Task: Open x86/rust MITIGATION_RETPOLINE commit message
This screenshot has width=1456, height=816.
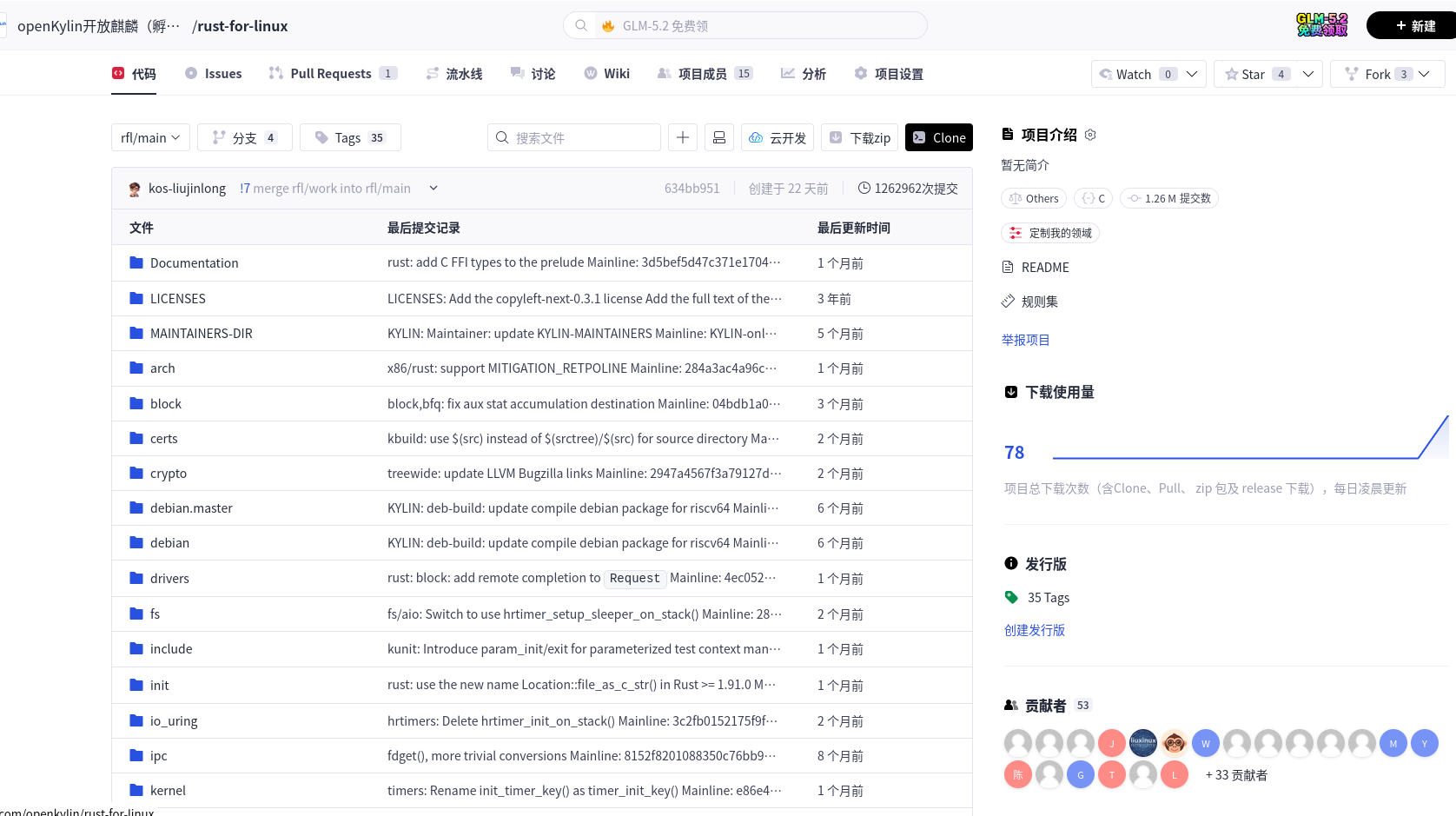Action: (583, 368)
